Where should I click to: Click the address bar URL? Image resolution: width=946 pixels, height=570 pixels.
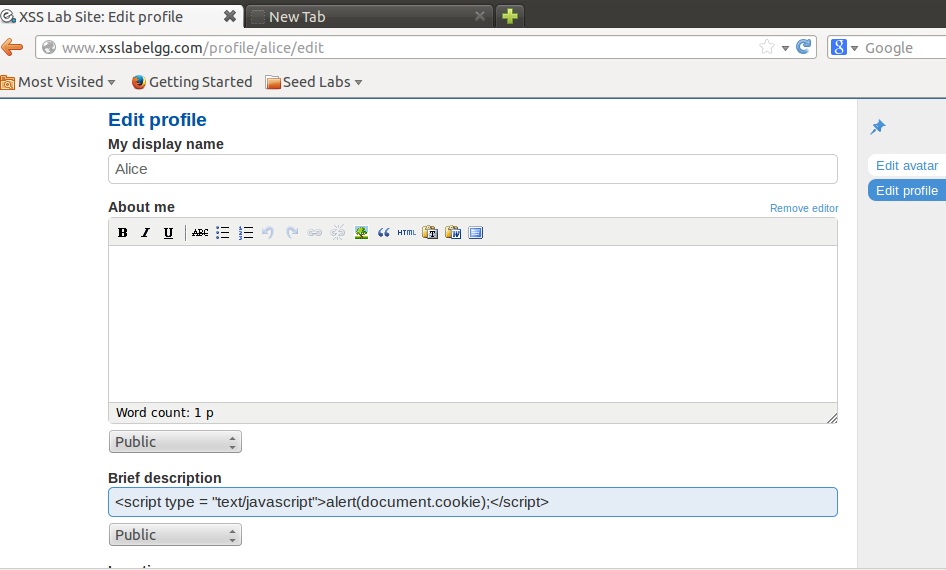pos(193,48)
